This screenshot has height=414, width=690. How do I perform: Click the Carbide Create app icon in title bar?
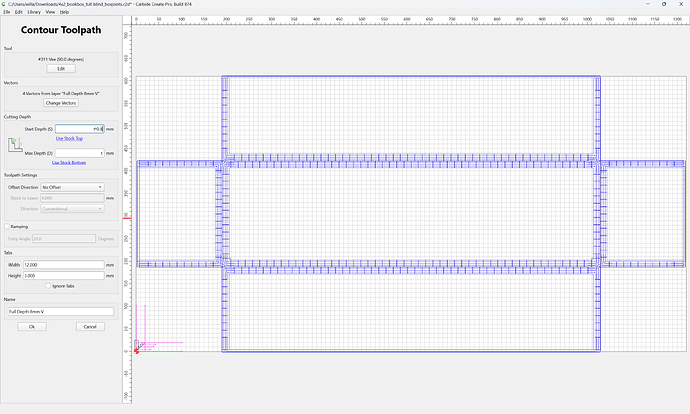[x=4, y=4]
